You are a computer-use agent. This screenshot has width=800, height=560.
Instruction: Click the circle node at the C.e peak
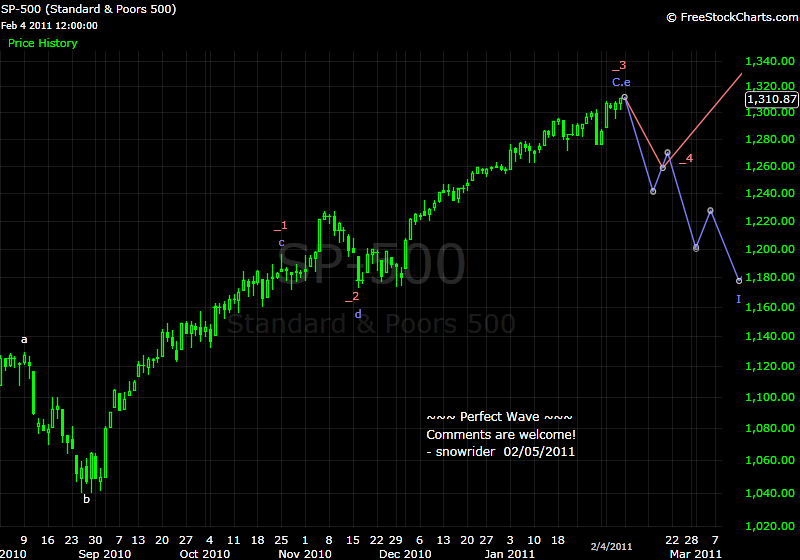click(x=624, y=97)
